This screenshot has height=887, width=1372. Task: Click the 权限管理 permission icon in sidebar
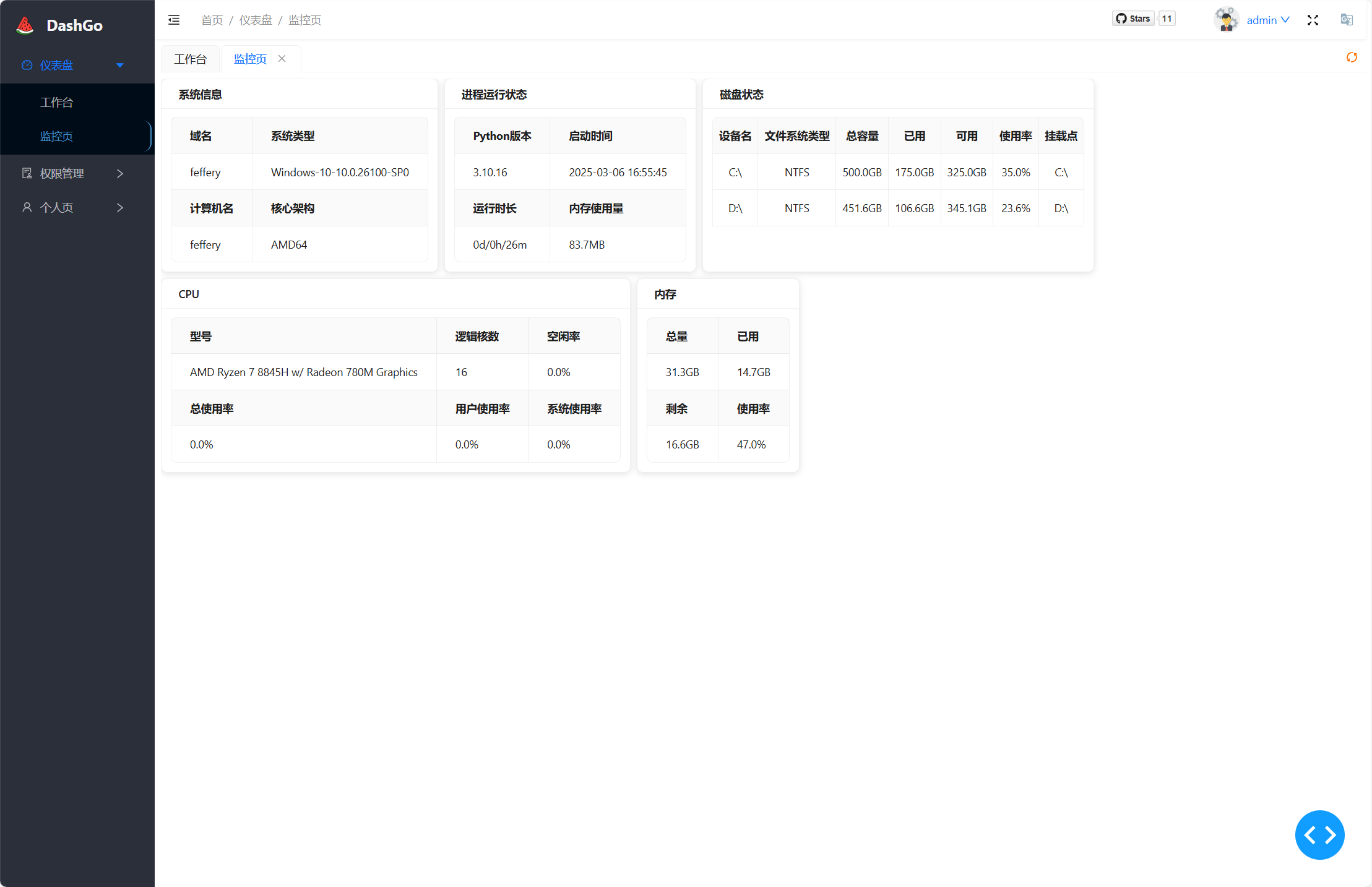[27, 174]
